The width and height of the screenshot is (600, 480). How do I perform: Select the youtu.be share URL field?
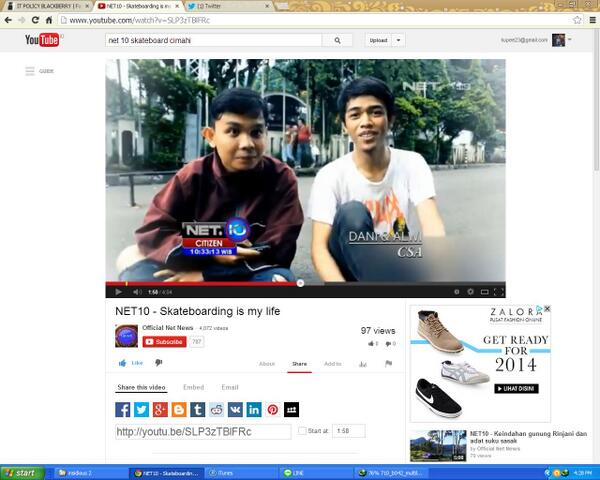(x=203, y=432)
